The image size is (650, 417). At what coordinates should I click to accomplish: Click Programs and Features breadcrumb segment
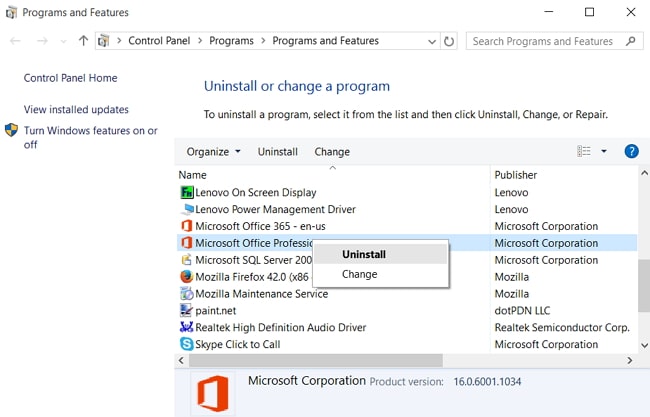(325, 41)
